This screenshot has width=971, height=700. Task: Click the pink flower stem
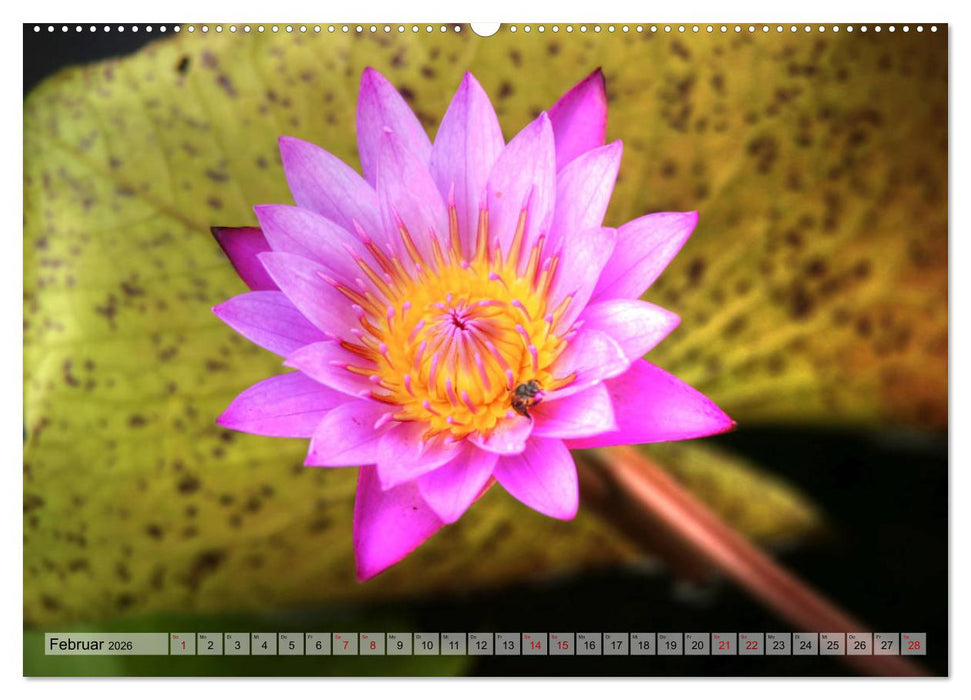point(700,530)
